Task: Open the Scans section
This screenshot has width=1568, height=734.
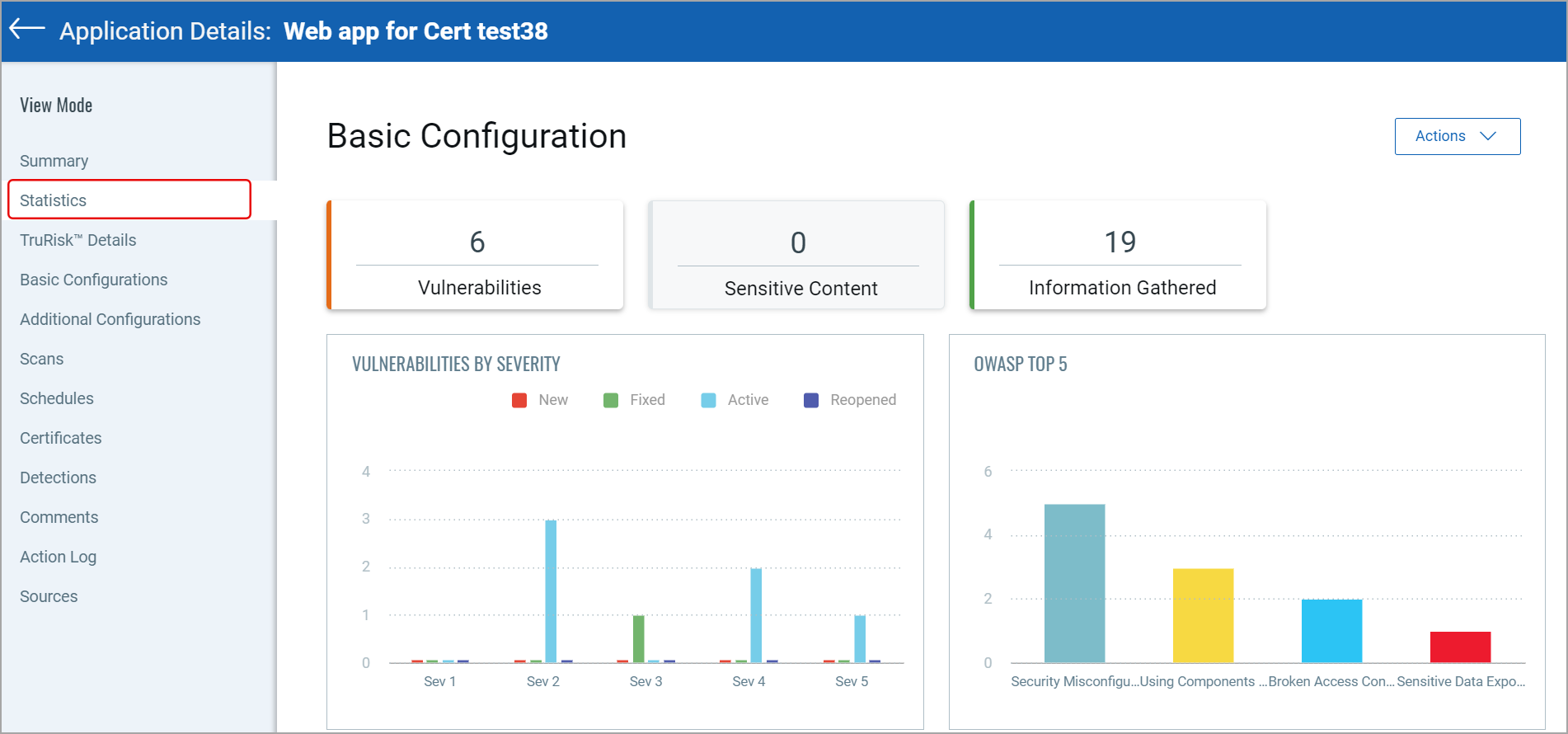Action: coord(42,359)
